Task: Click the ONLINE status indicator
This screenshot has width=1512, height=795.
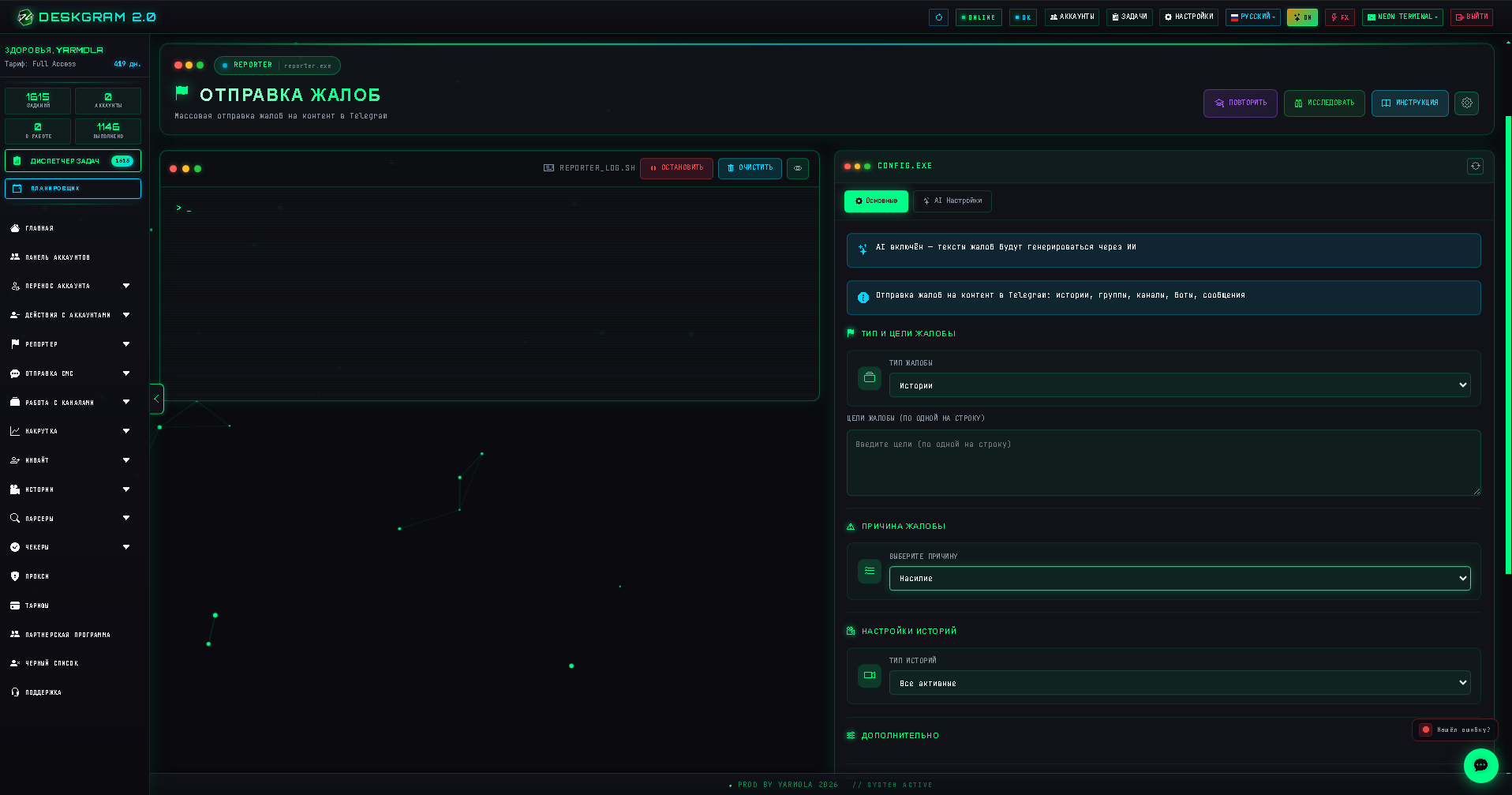Action: (x=979, y=17)
